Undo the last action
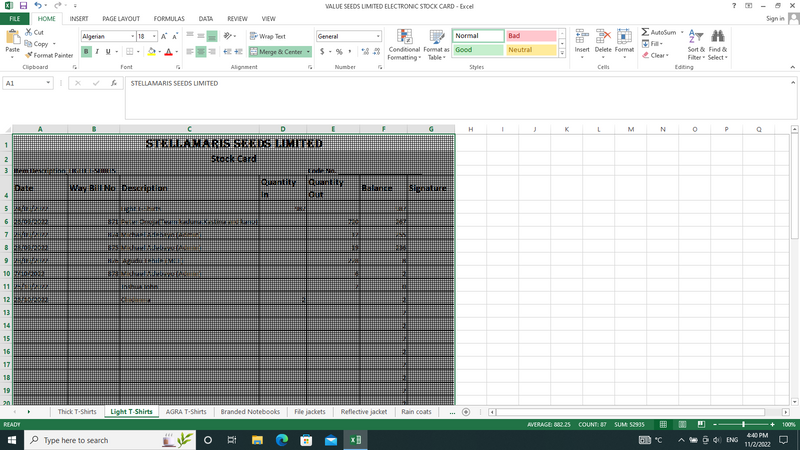This screenshot has height=450, width=800. (x=38, y=6)
